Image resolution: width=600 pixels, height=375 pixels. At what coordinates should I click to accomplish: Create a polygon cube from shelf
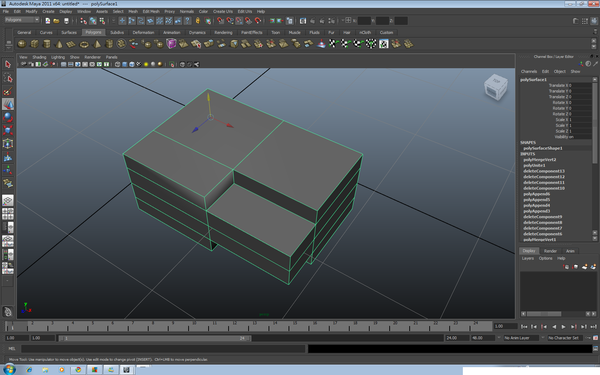pos(34,44)
